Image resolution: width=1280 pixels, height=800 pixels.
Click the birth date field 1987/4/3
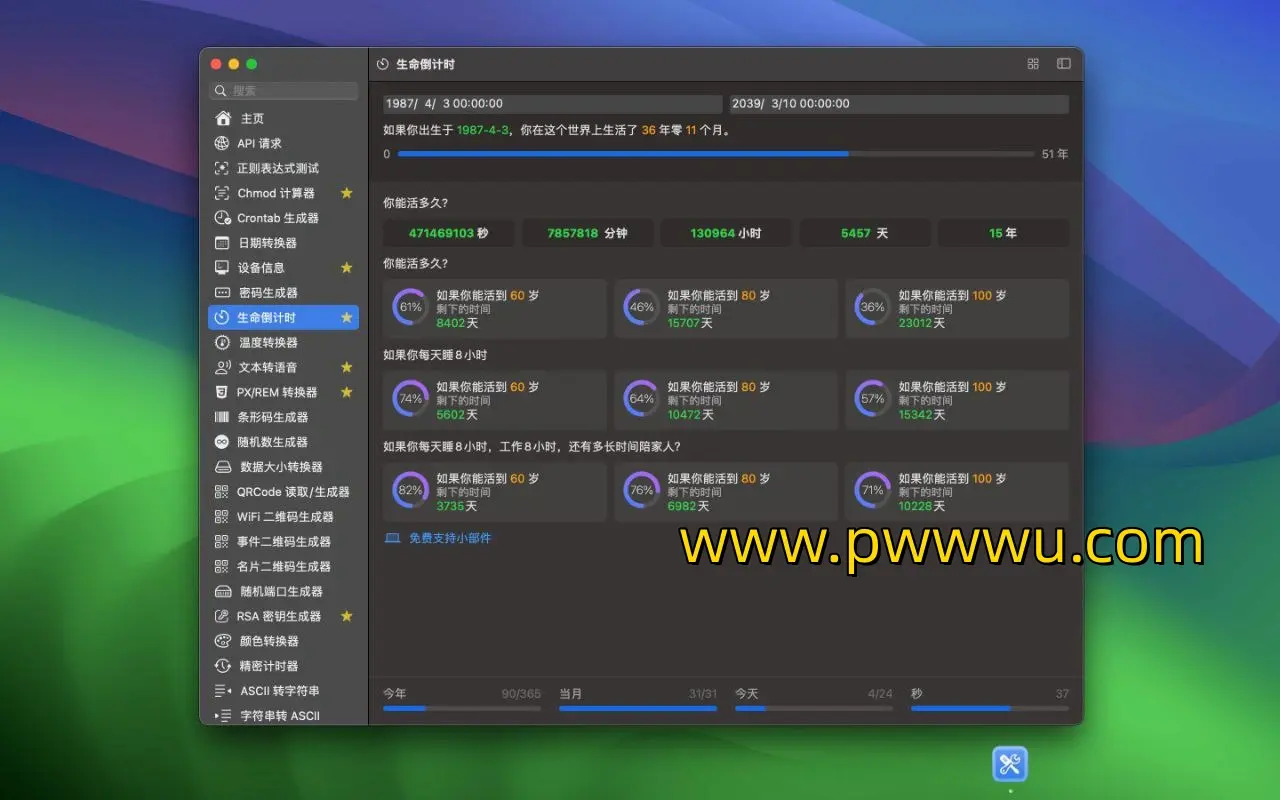point(552,104)
